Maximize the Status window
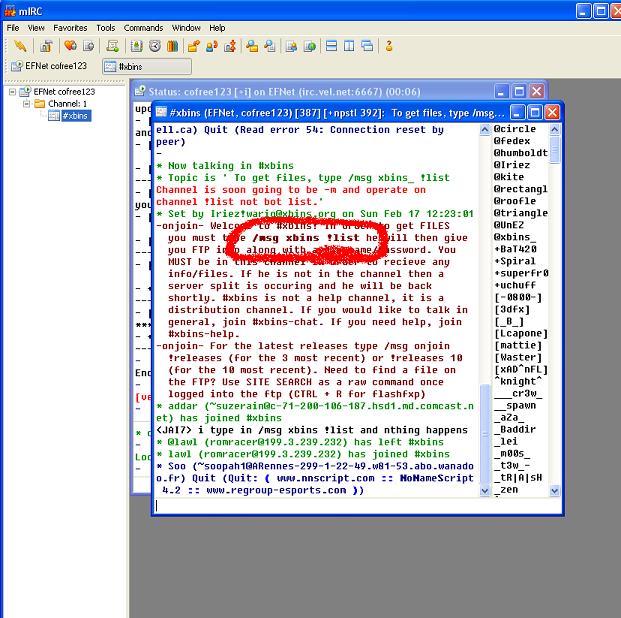 (x=519, y=92)
